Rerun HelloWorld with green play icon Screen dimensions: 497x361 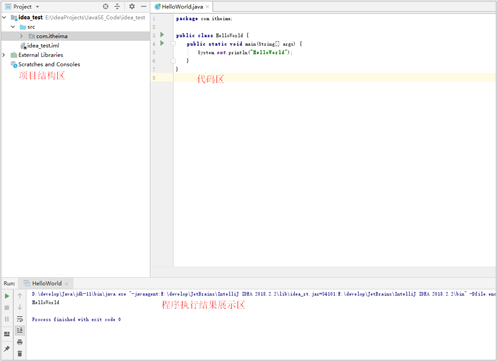tap(7, 296)
